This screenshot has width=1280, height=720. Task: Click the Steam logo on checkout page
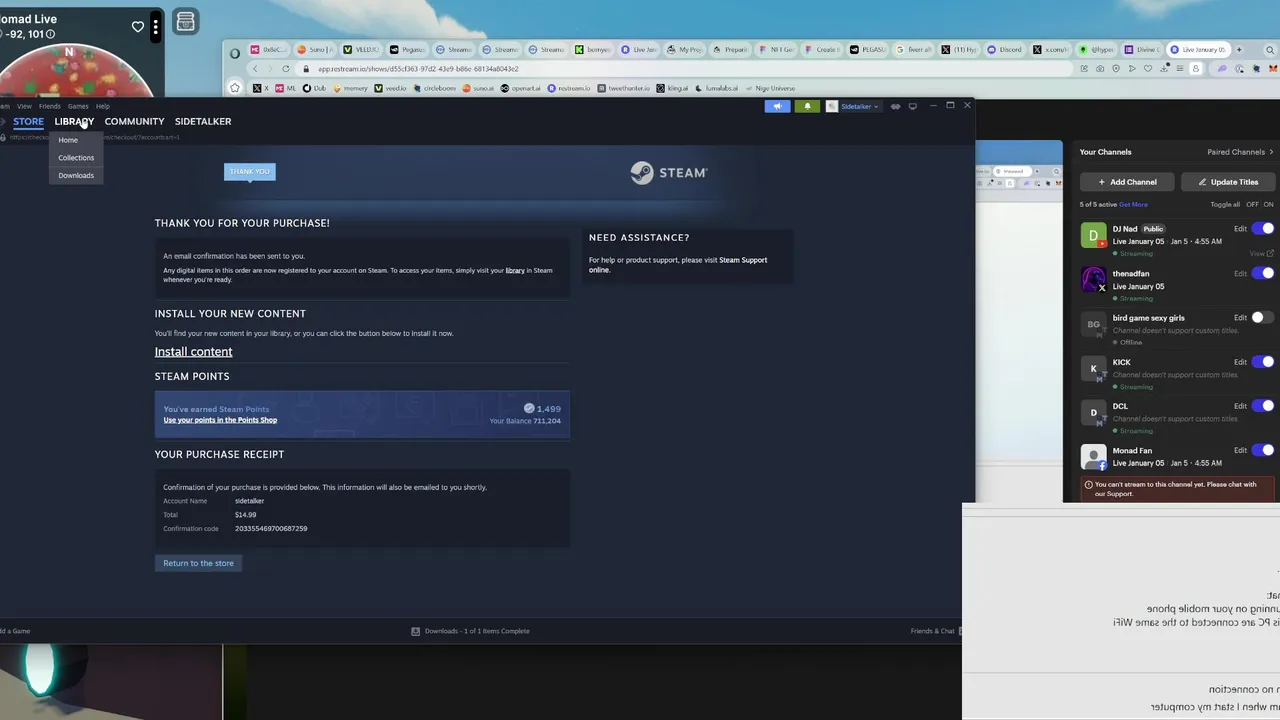pos(668,173)
